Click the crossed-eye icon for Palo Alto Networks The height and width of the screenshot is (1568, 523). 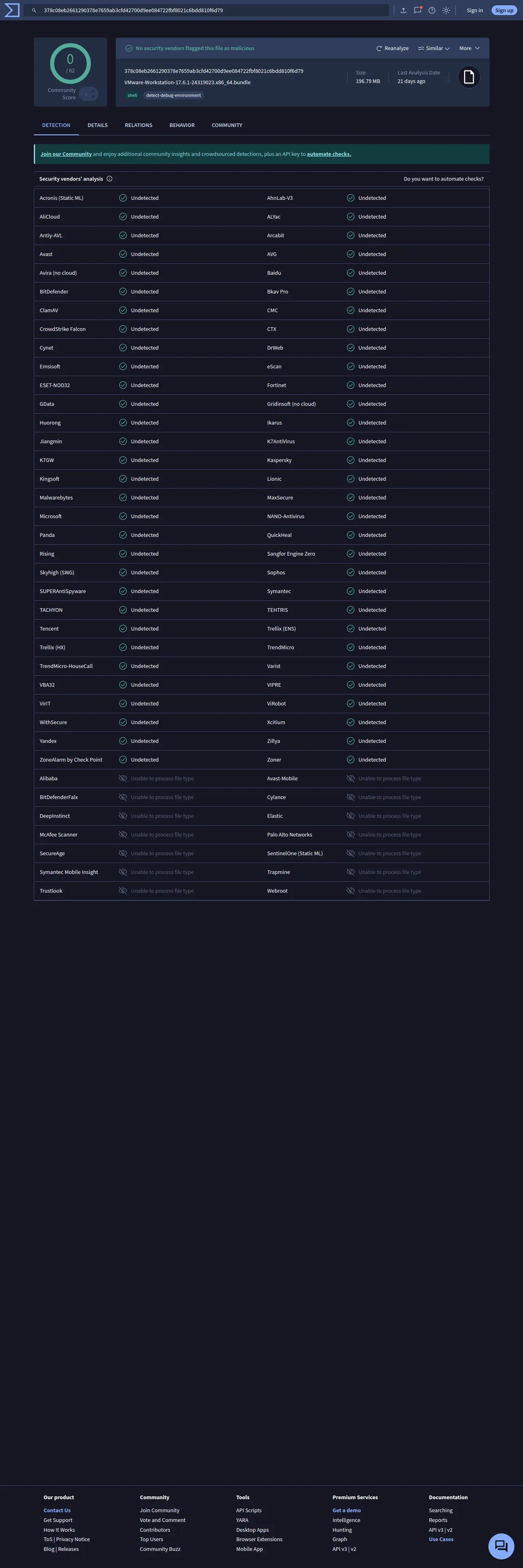tap(351, 834)
